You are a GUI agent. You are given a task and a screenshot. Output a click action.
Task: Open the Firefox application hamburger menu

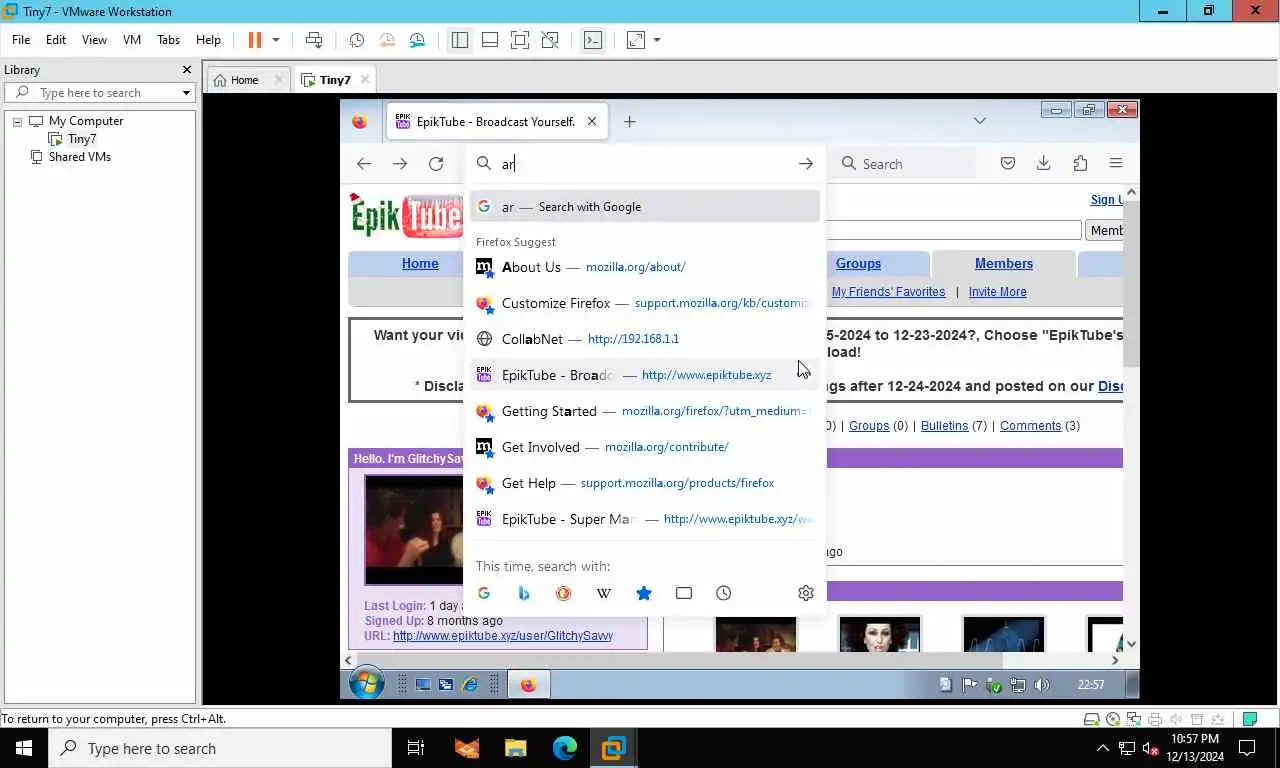click(x=1116, y=164)
